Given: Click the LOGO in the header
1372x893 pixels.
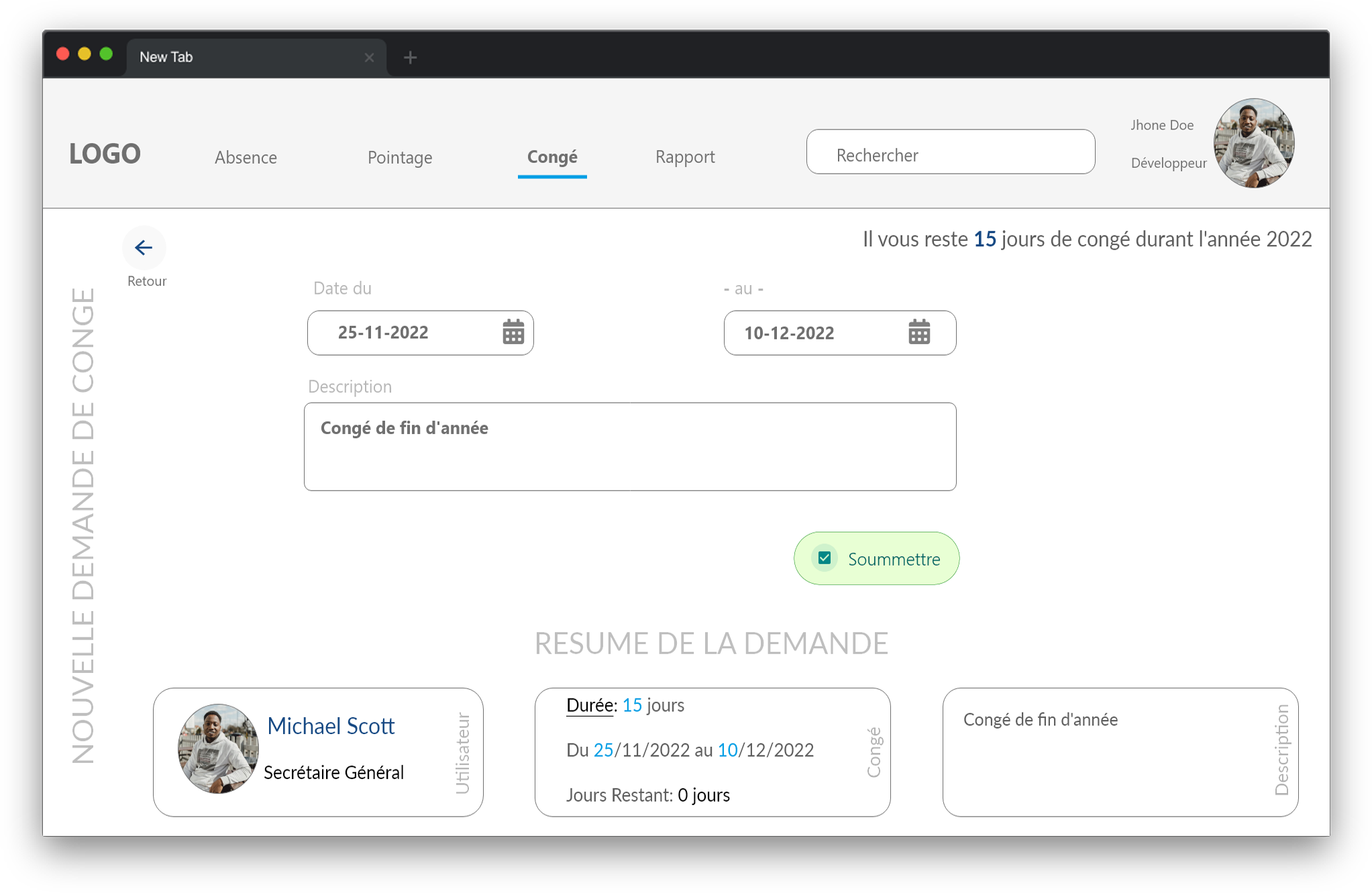Looking at the screenshot, I should coord(105,154).
